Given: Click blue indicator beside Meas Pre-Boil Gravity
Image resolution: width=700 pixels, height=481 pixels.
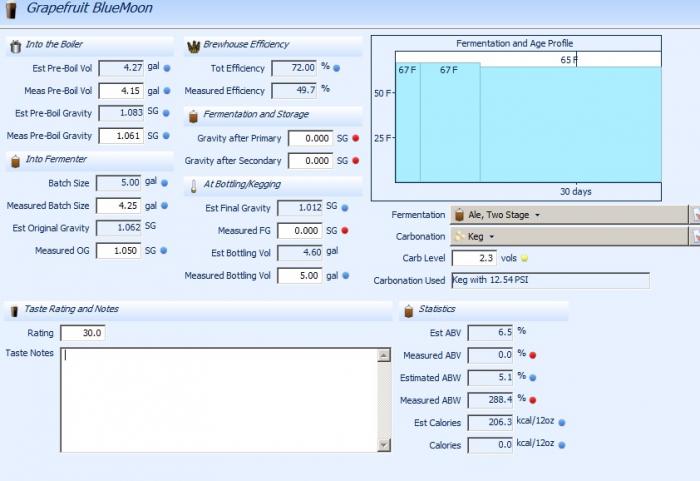Looking at the screenshot, I should click(167, 135).
